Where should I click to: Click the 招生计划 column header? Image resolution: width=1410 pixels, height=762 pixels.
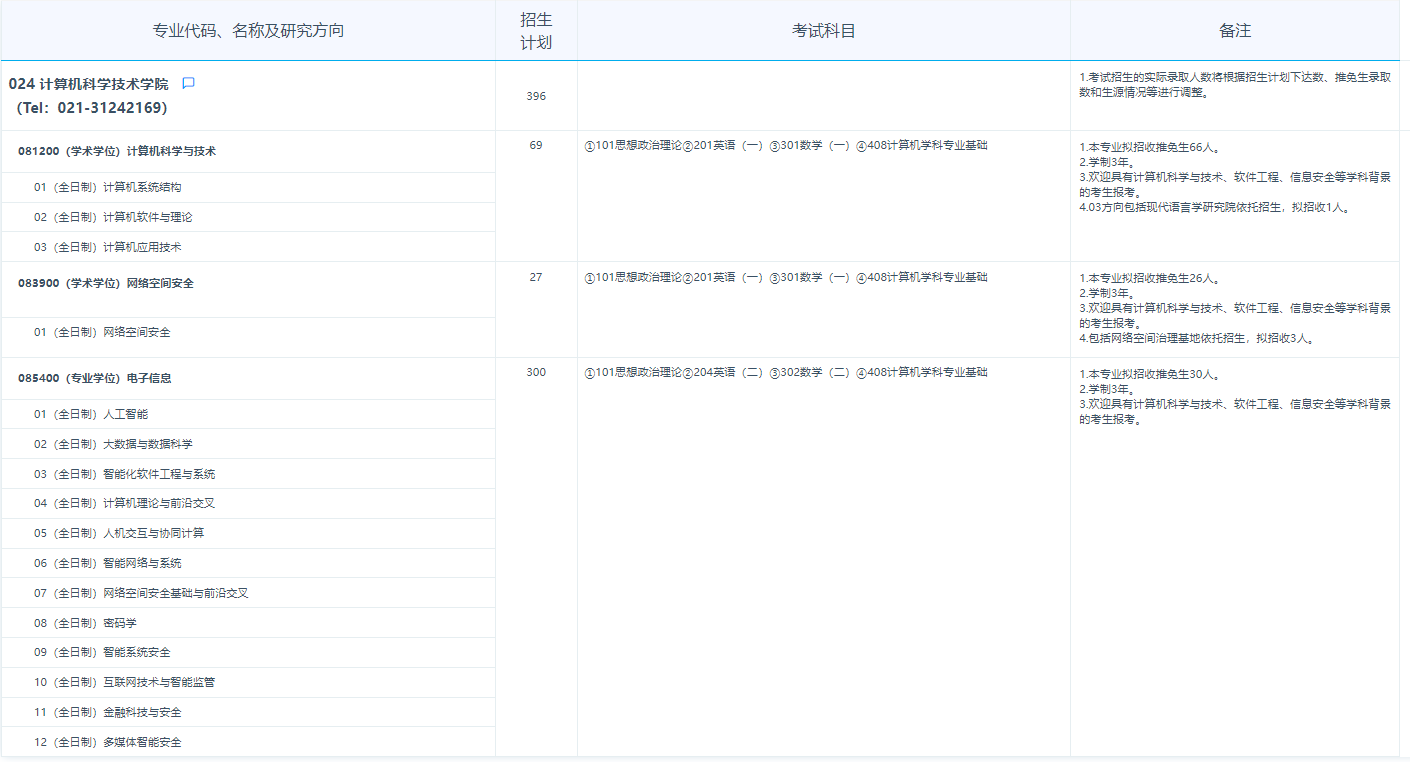click(x=536, y=31)
